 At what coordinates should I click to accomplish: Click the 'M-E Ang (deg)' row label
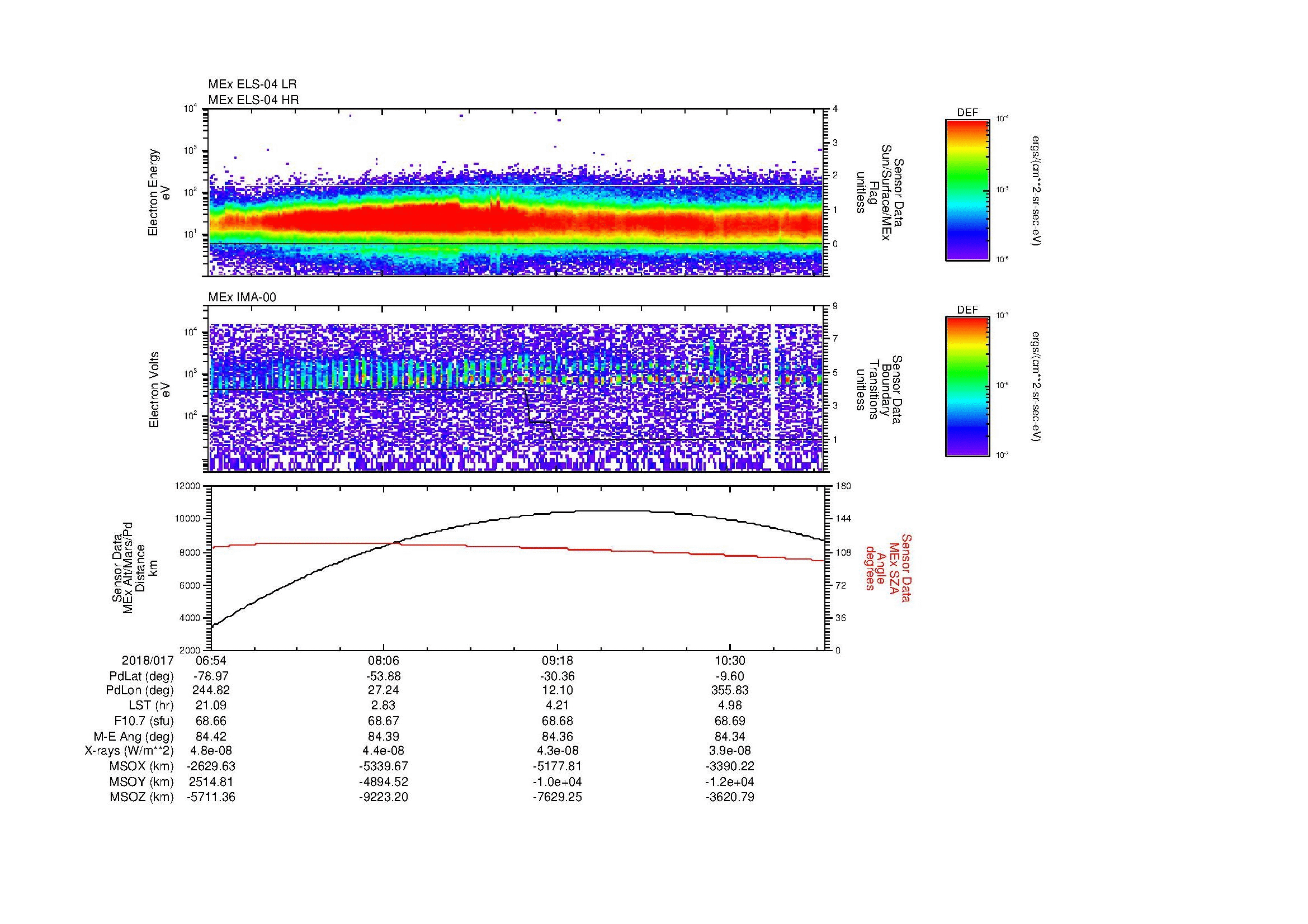134,737
